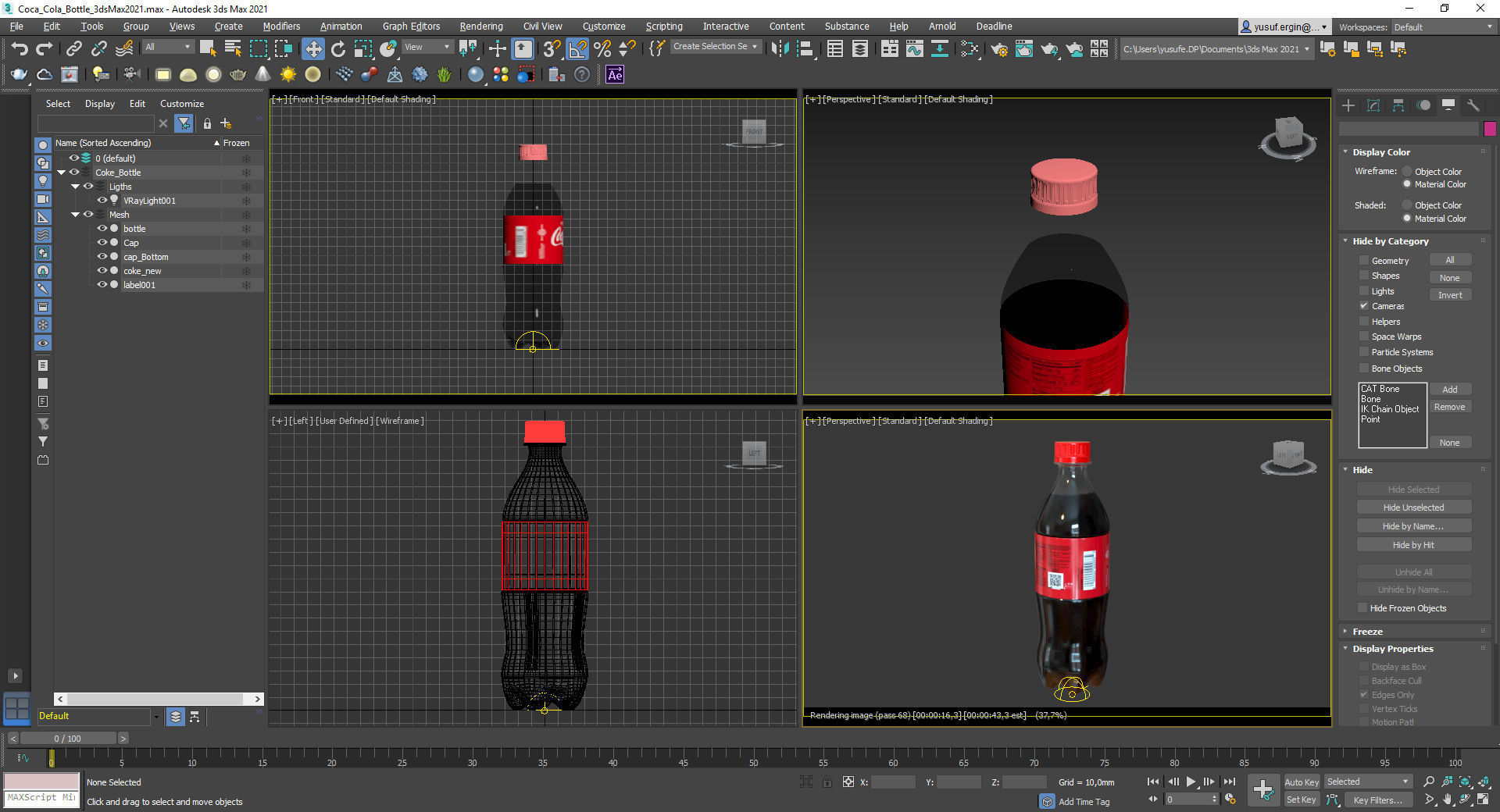The height and width of the screenshot is (812, 1500).
Task: Click the Play Animation button
Action: pyautogui.click(x=1191, y=782)
